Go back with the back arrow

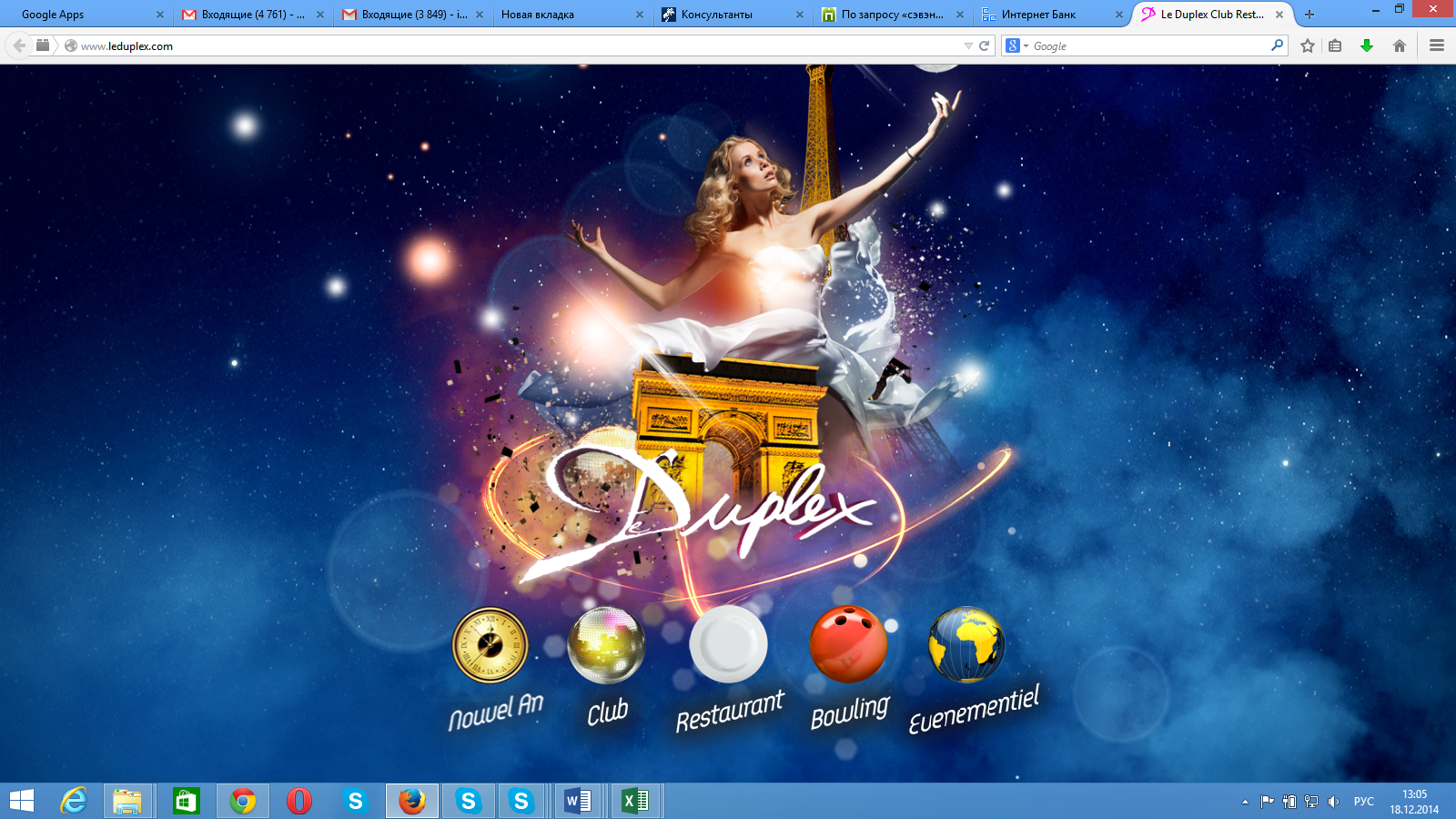[x=19, y=45]
